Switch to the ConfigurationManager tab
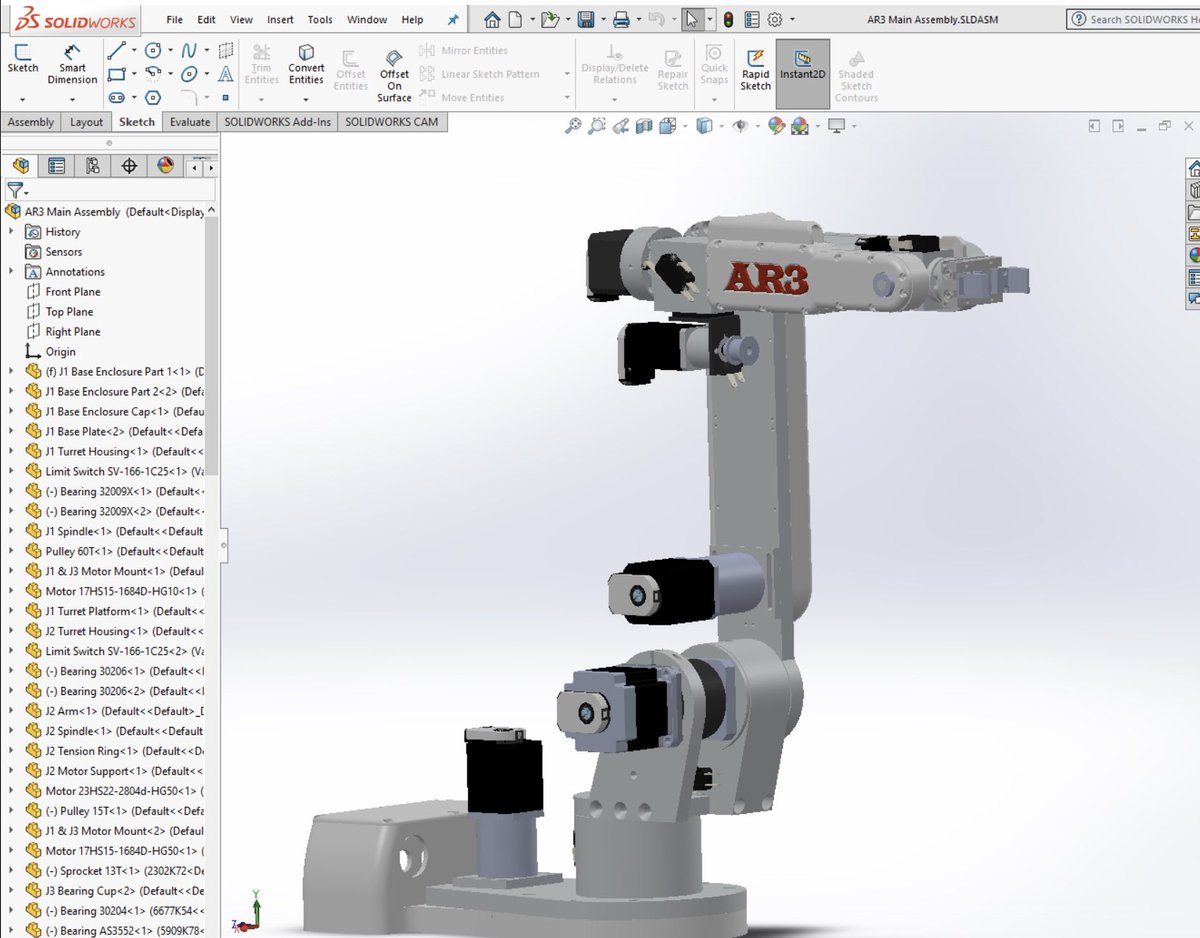The image size is (1200, 938). [x=92, y=165]
